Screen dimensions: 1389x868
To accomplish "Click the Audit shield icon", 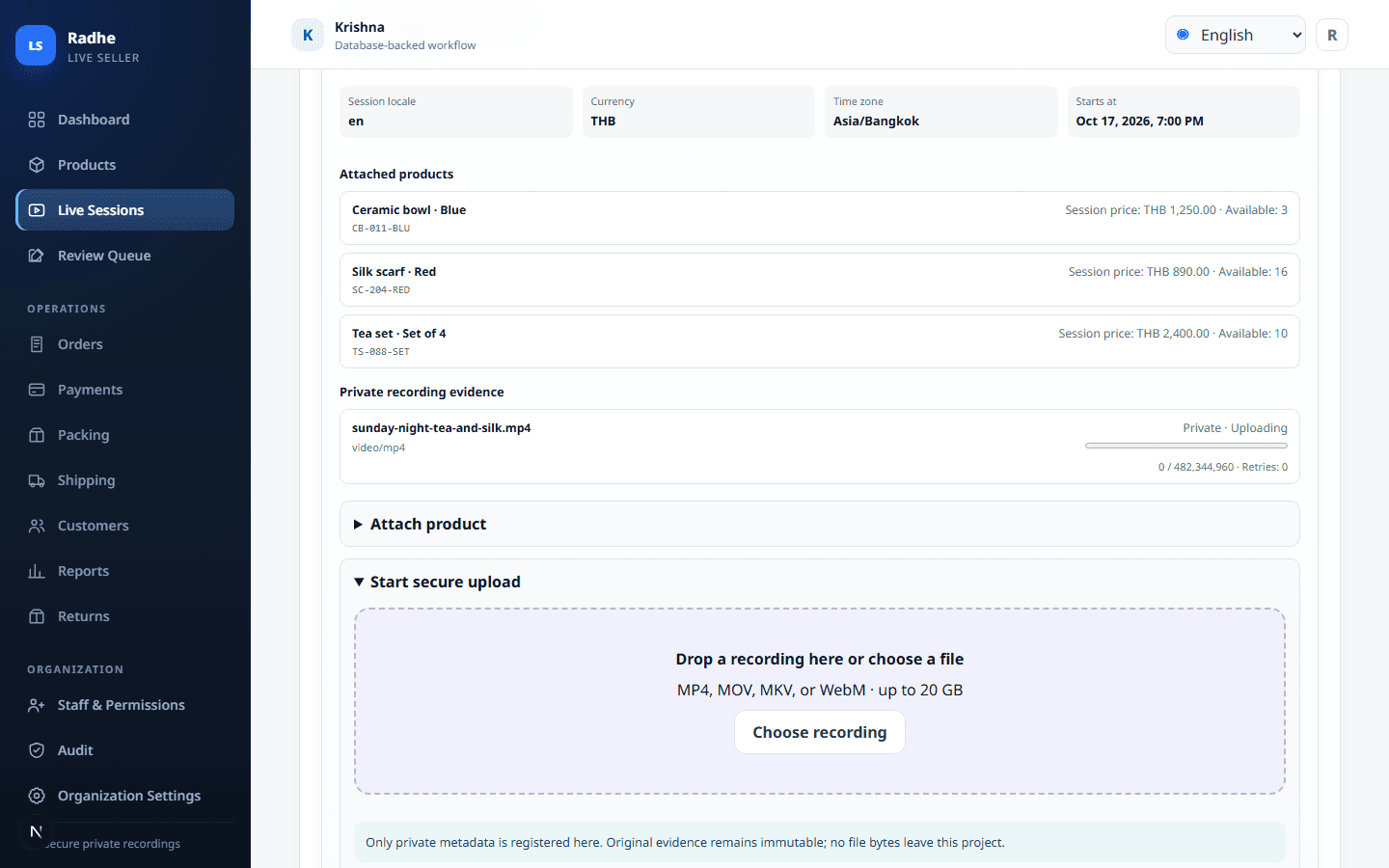I will [x=37, y=750].
